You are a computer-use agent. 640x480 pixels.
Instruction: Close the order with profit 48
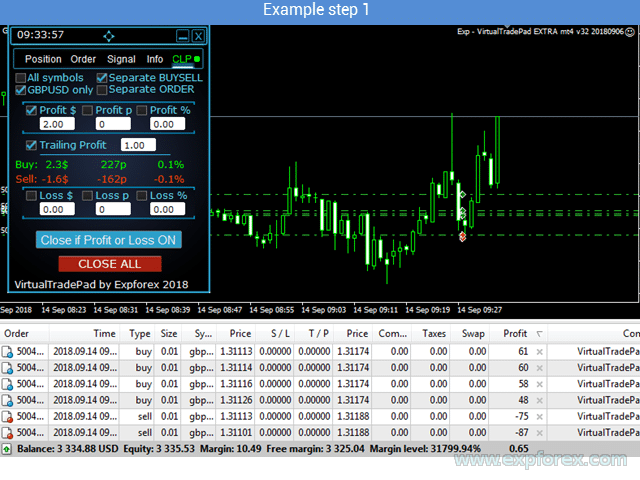pyautogui.click(x=539, y=400)
